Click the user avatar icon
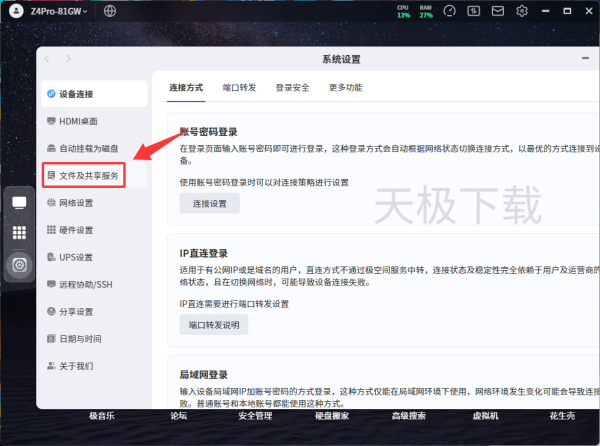 13,11
